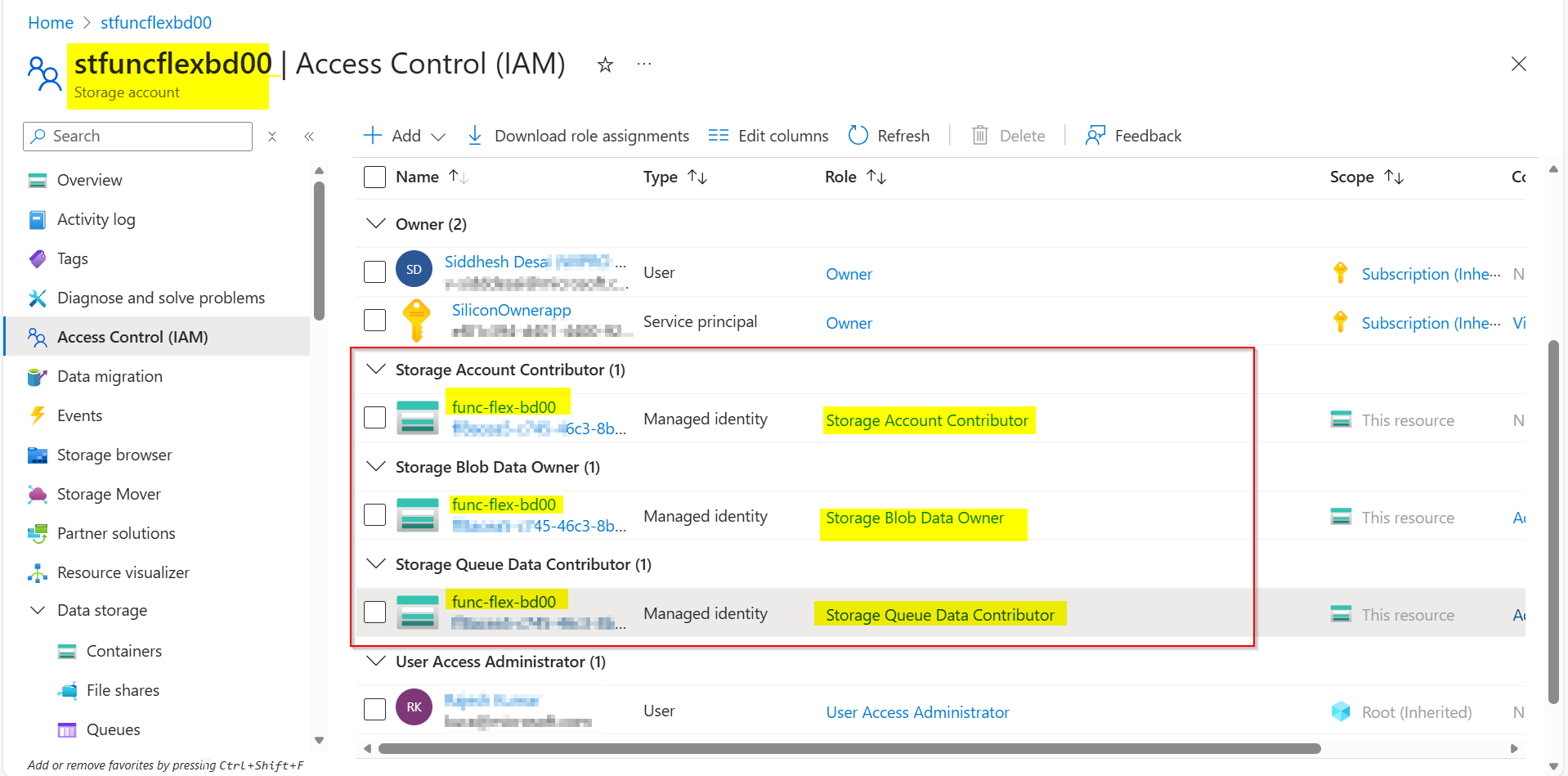The image size is (1568, 776).
Task: Collapse the Data storage sidebar section
Action: click(x=38, y=611)
